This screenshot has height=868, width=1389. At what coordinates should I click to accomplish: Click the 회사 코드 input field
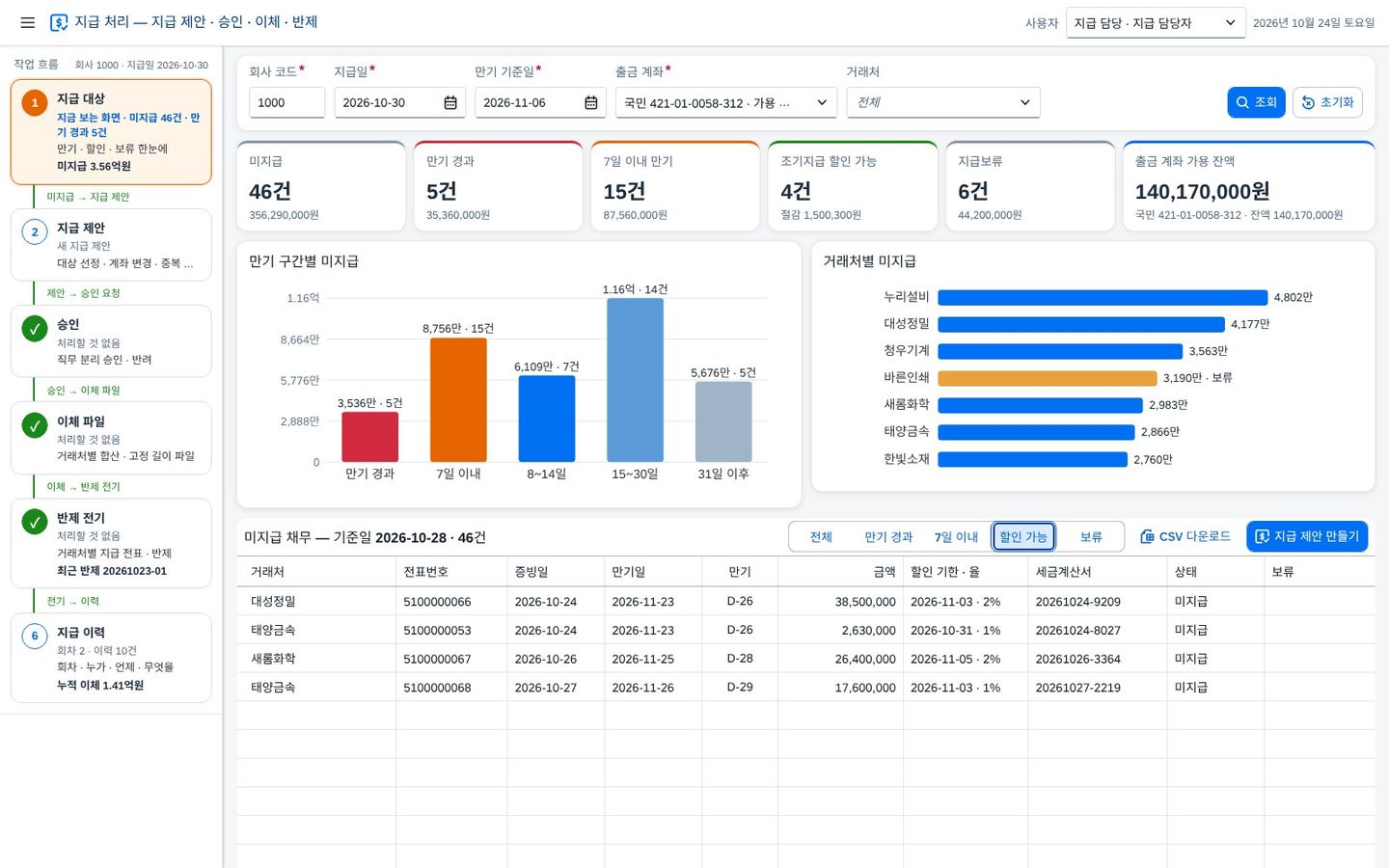pyautogui.click(x=286, y=102)
